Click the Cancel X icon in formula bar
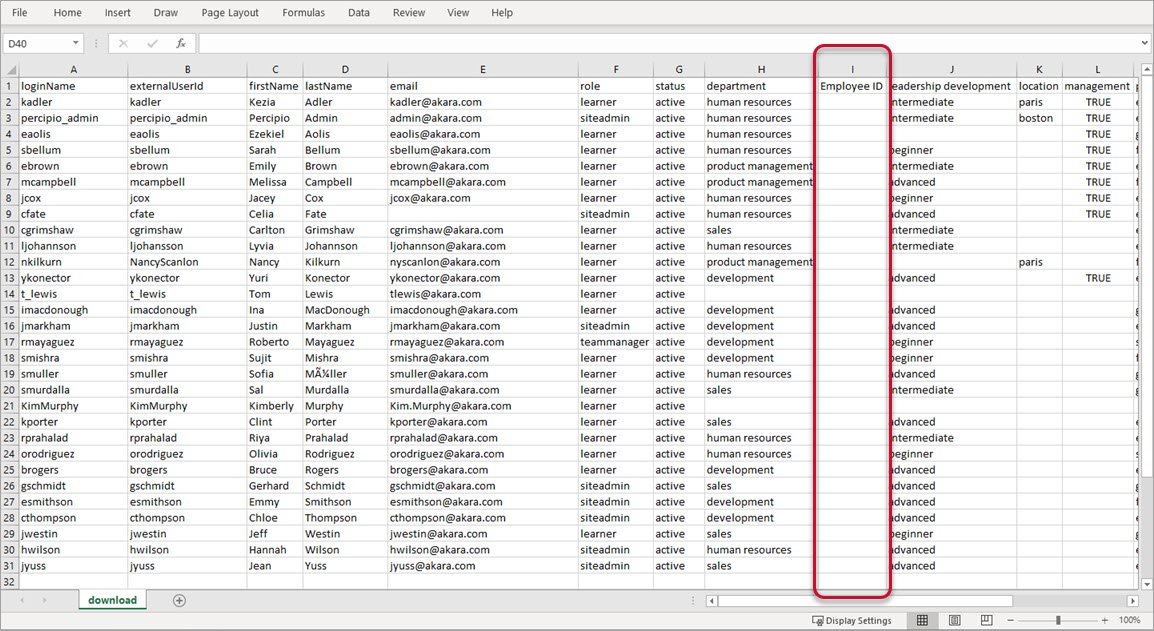 pyautogui.click(x=123, y=44)
